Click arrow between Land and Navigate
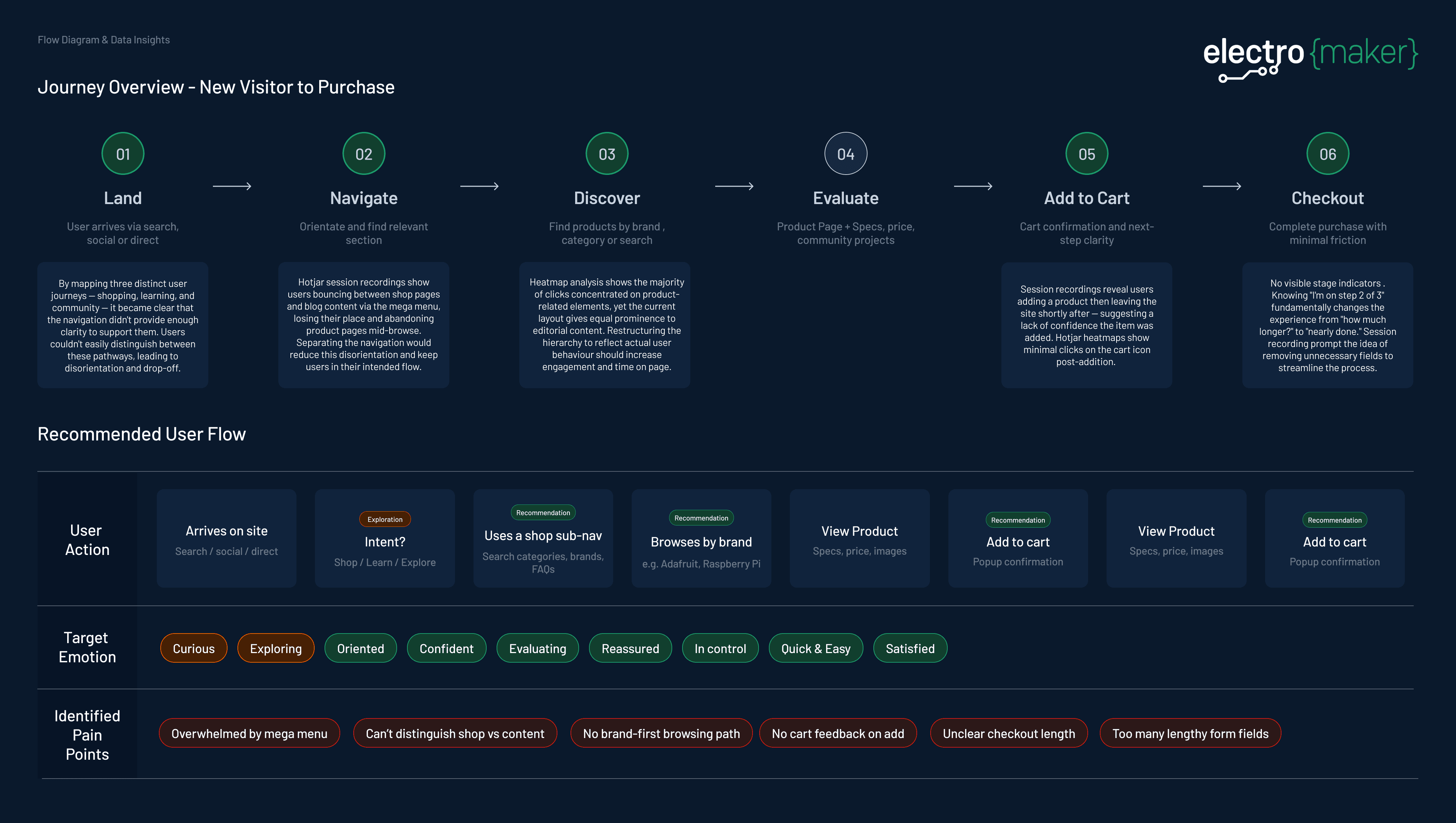1456x823 pixels. (x=232, y=186)
